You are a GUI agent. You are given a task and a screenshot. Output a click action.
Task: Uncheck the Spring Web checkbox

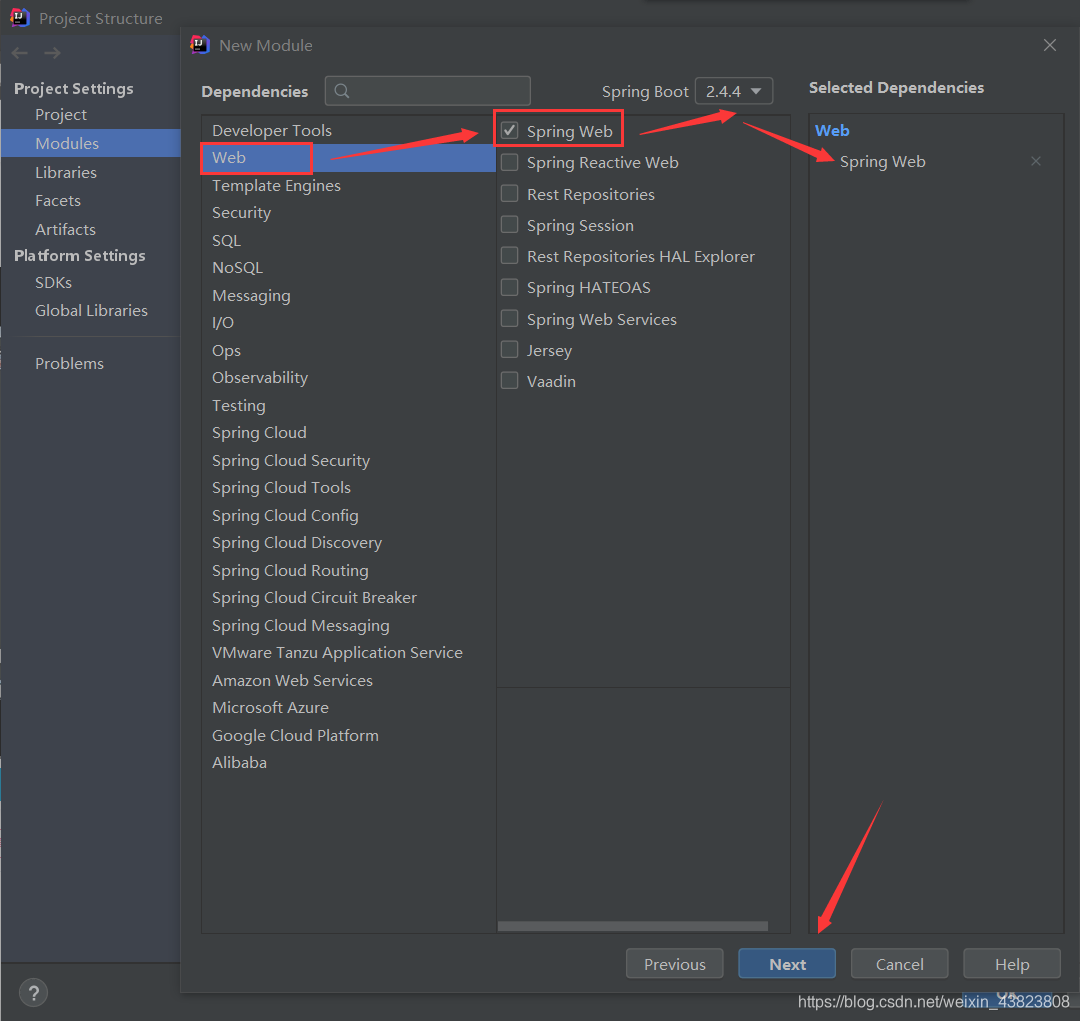(x=510, y=130)
